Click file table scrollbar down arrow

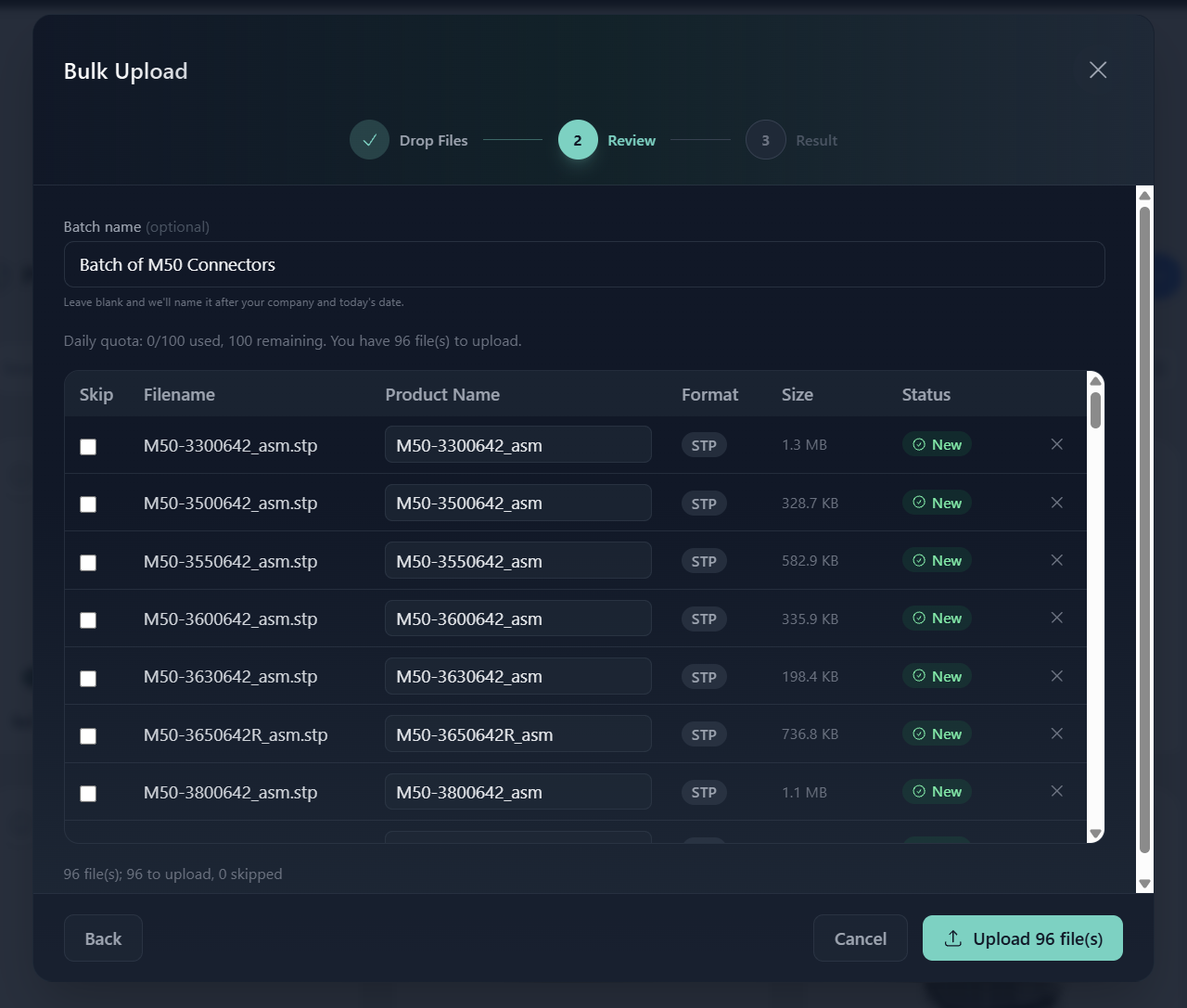tap(1095, 834)
